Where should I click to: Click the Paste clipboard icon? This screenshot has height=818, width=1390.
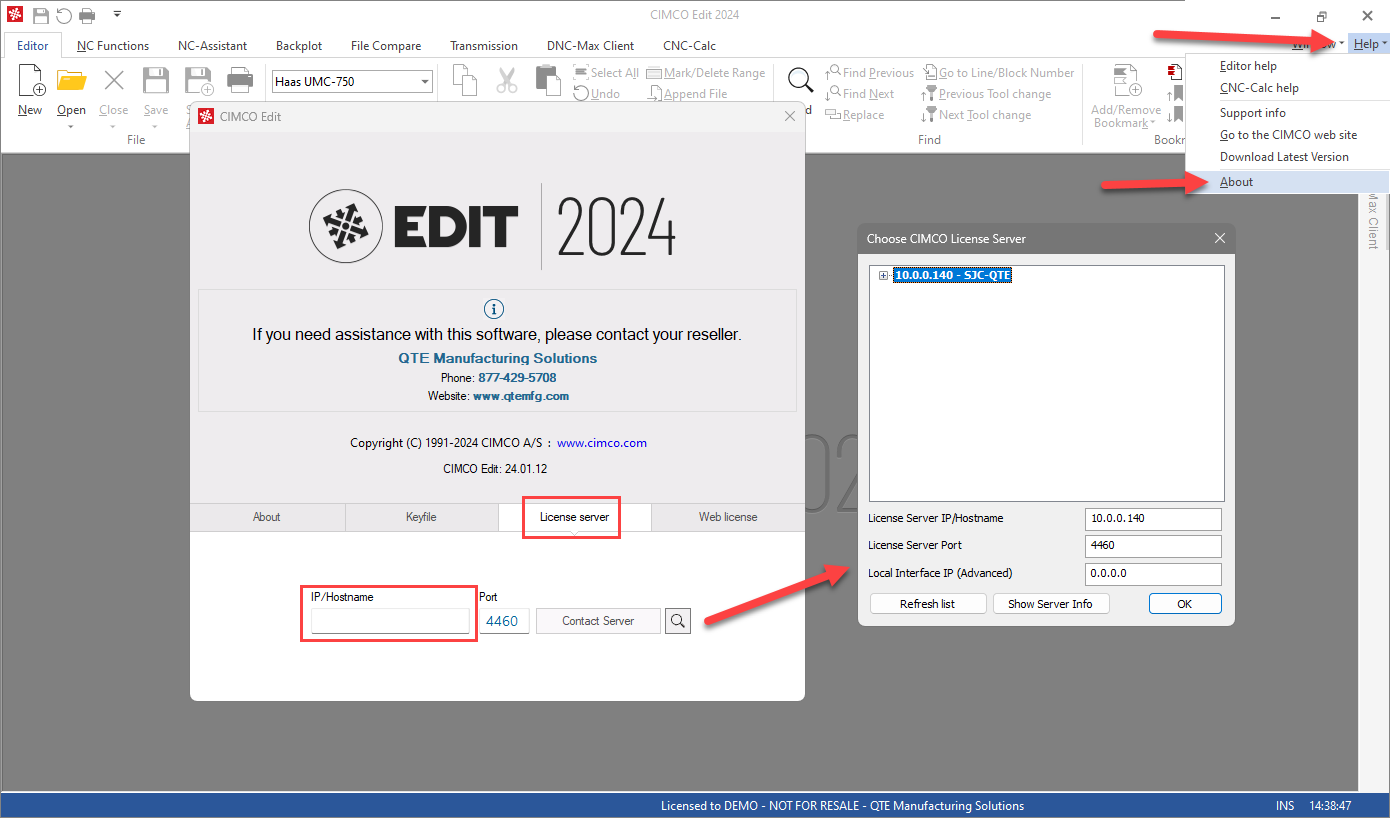pyautogui.click(x=548, y=80)
